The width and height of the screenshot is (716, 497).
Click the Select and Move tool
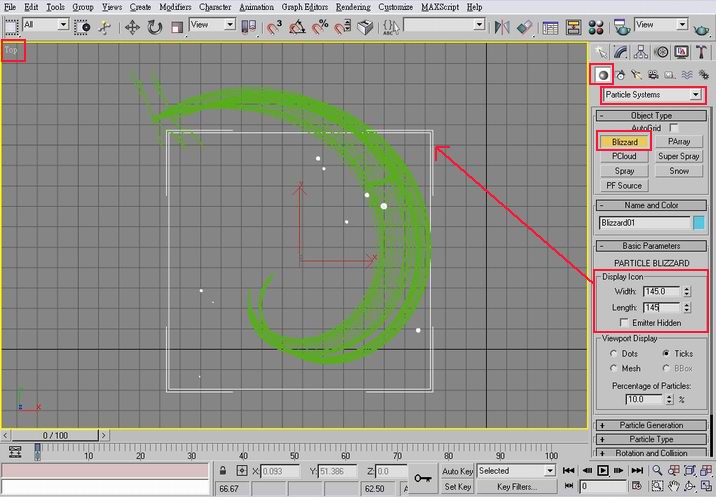(132, 27)
